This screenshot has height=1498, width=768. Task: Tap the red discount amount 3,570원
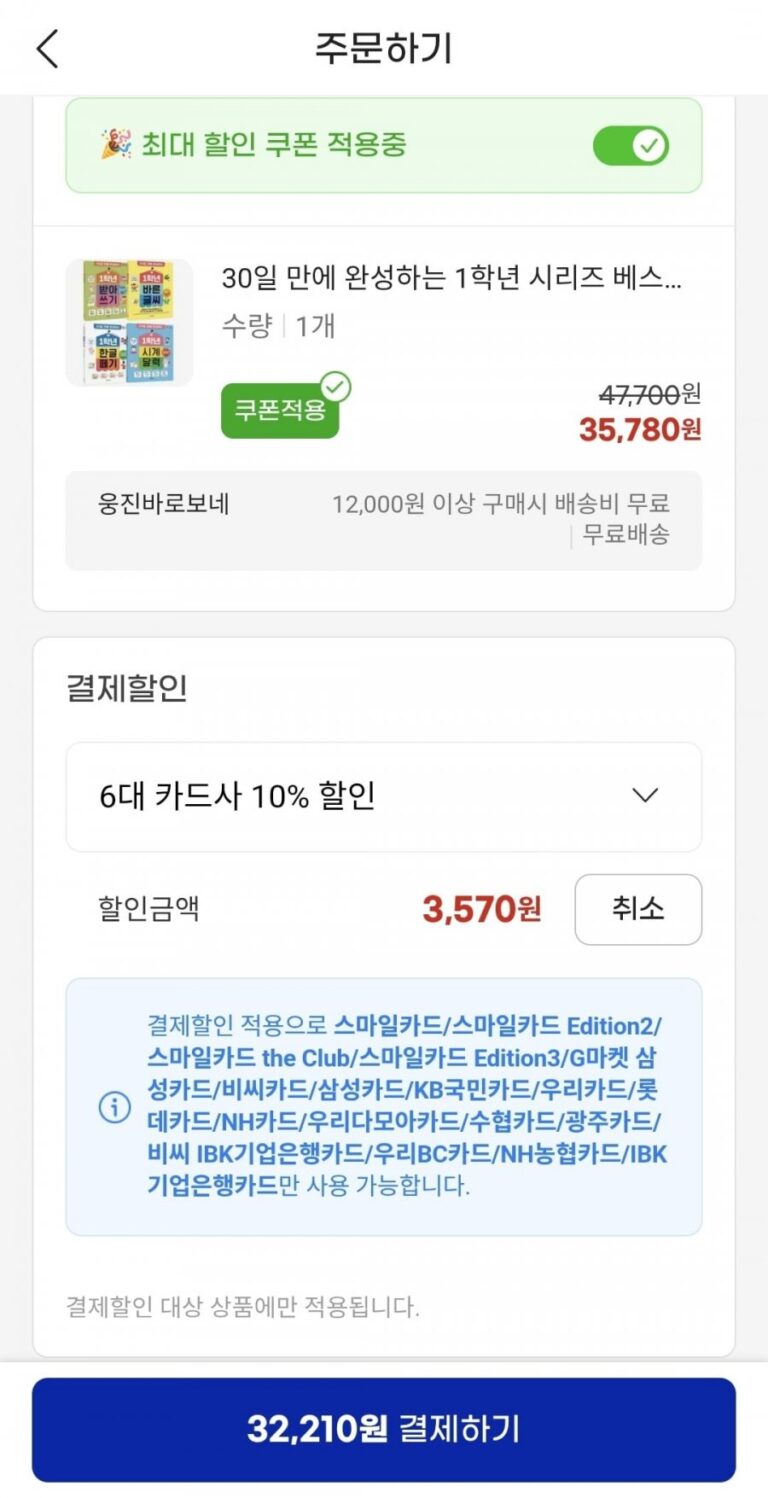click(x=481, y=909)
